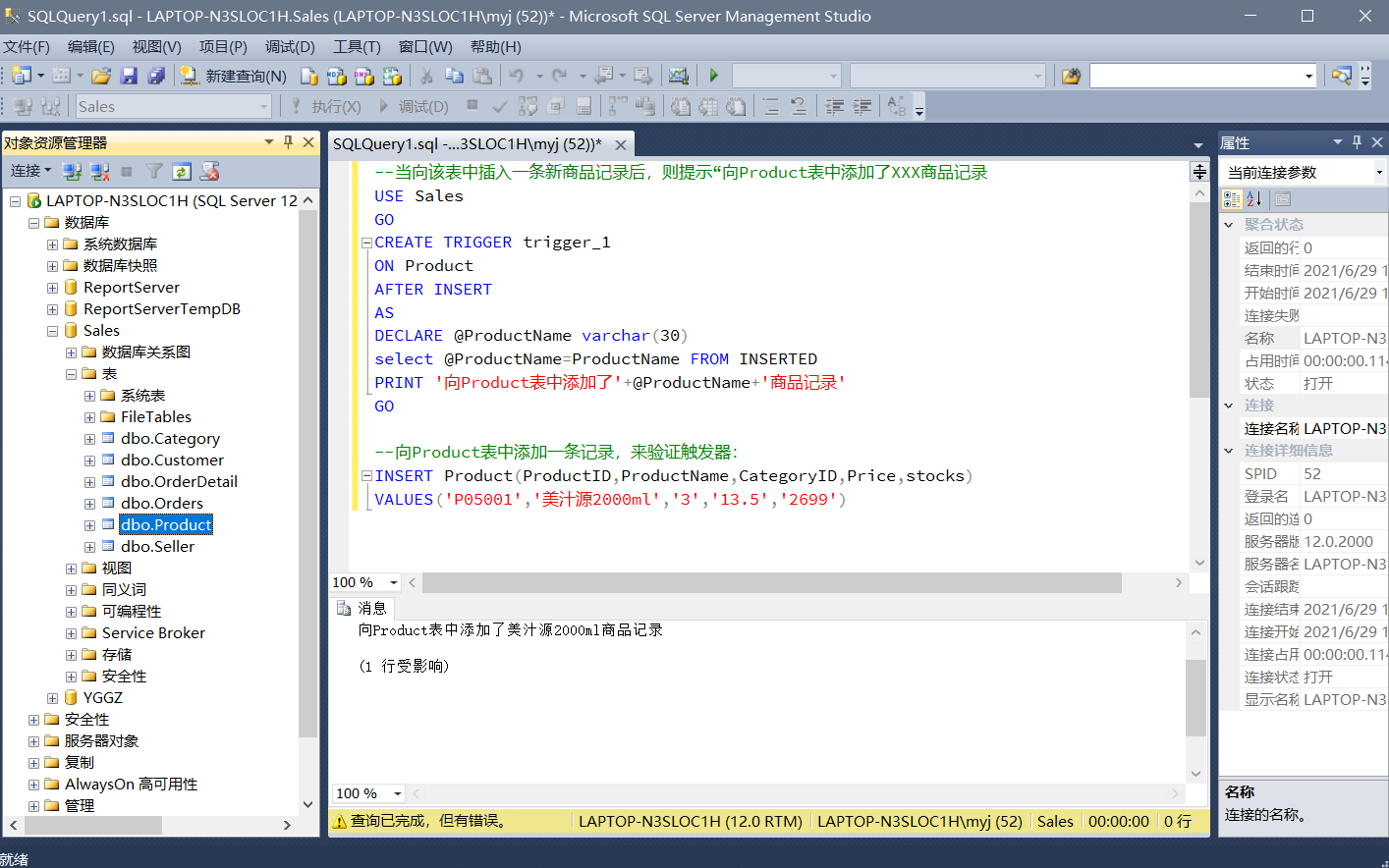Click the Categorized view icon in Properties
The height and width of the screenshot is (868, 1389).
(1232, 199)
